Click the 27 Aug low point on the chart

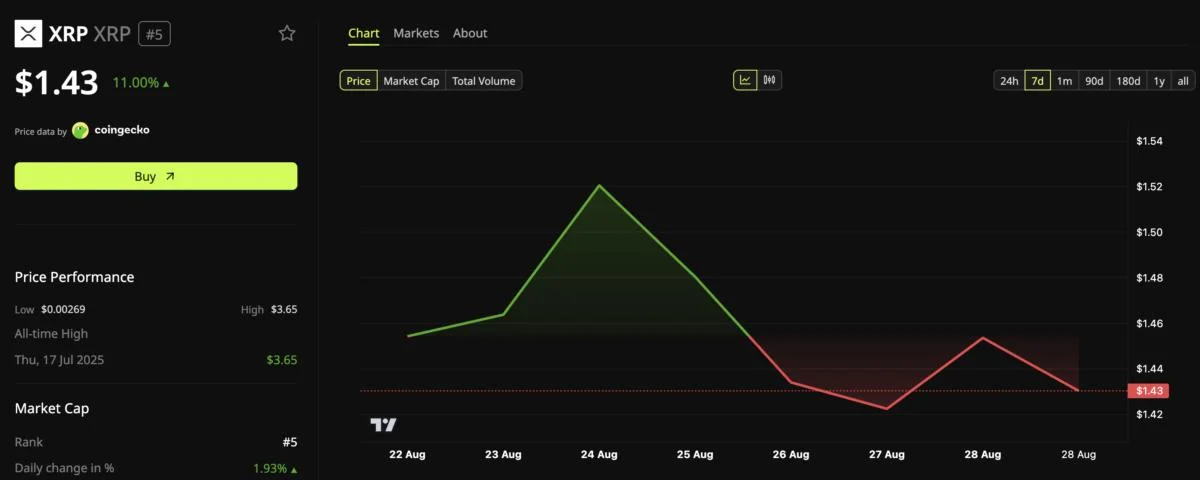coord(886,408)
